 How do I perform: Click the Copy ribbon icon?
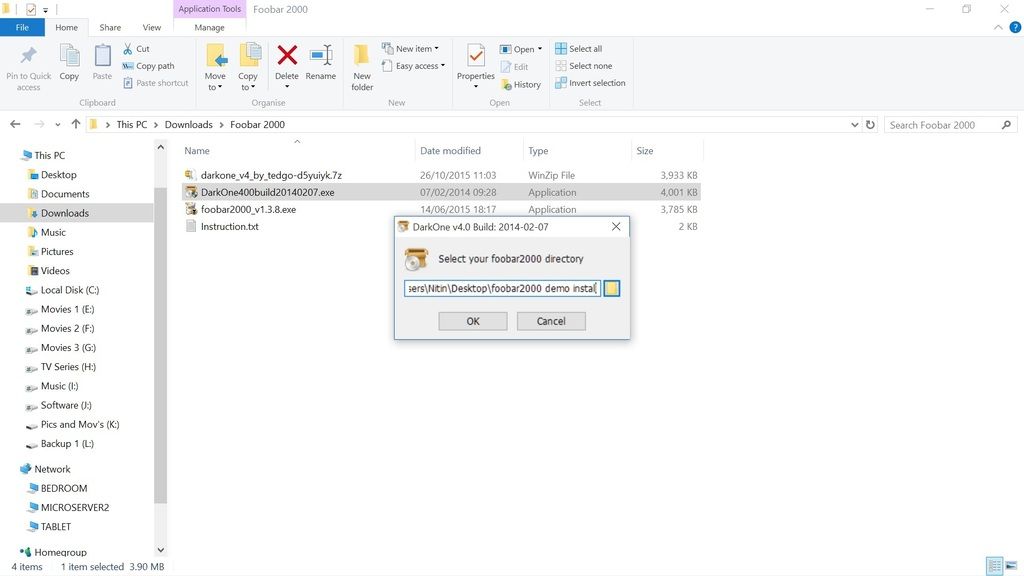click(x=69, y=56)
